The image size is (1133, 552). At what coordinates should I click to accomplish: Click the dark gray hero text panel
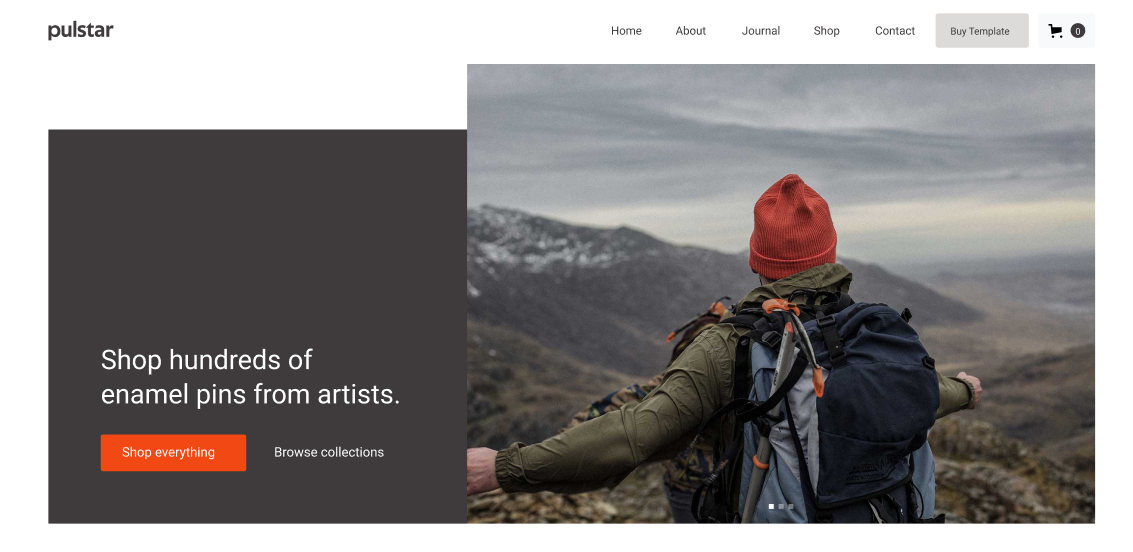[x=257, y=327]
